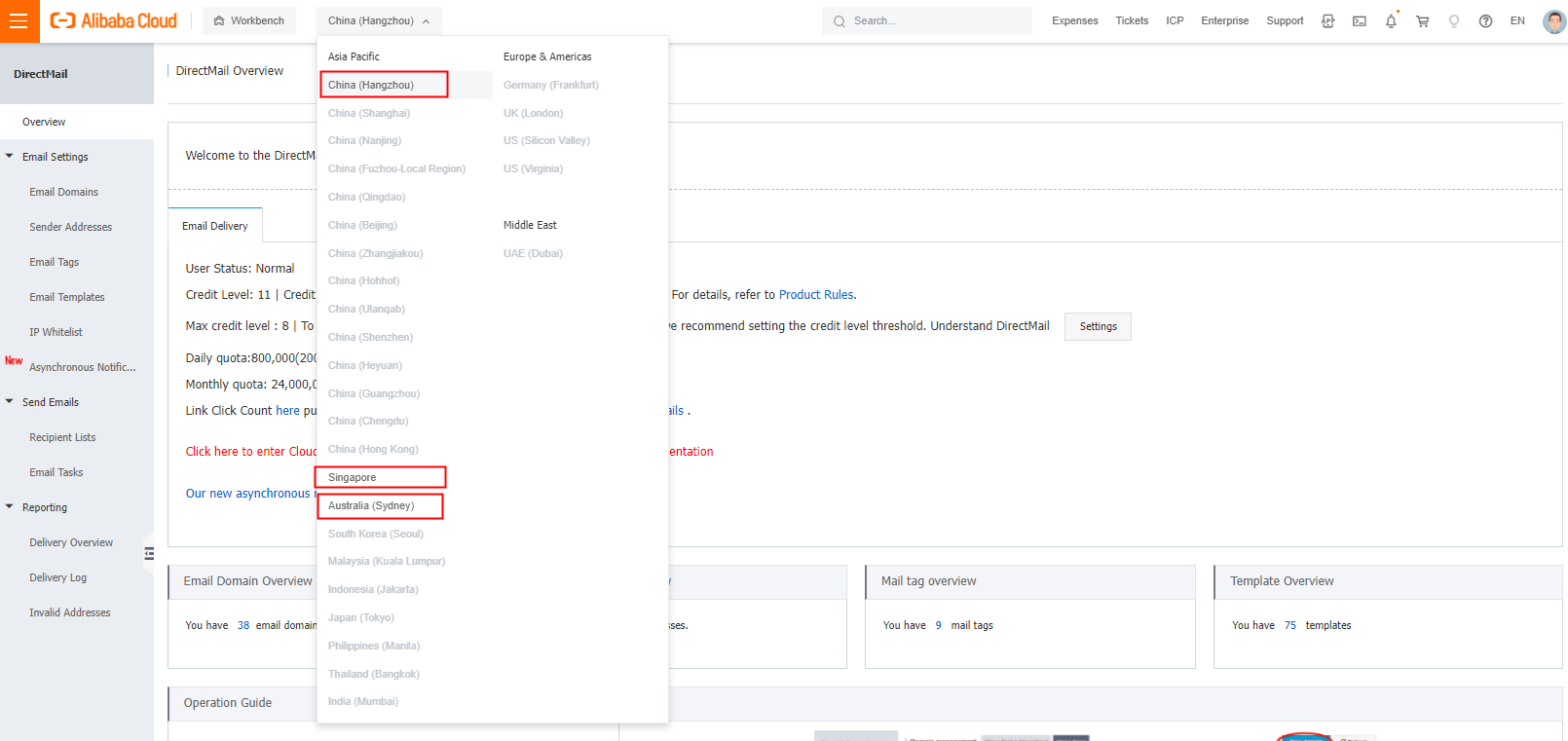
Task: Switch to the Email Delivery tab
Action: tap(215, 226)
